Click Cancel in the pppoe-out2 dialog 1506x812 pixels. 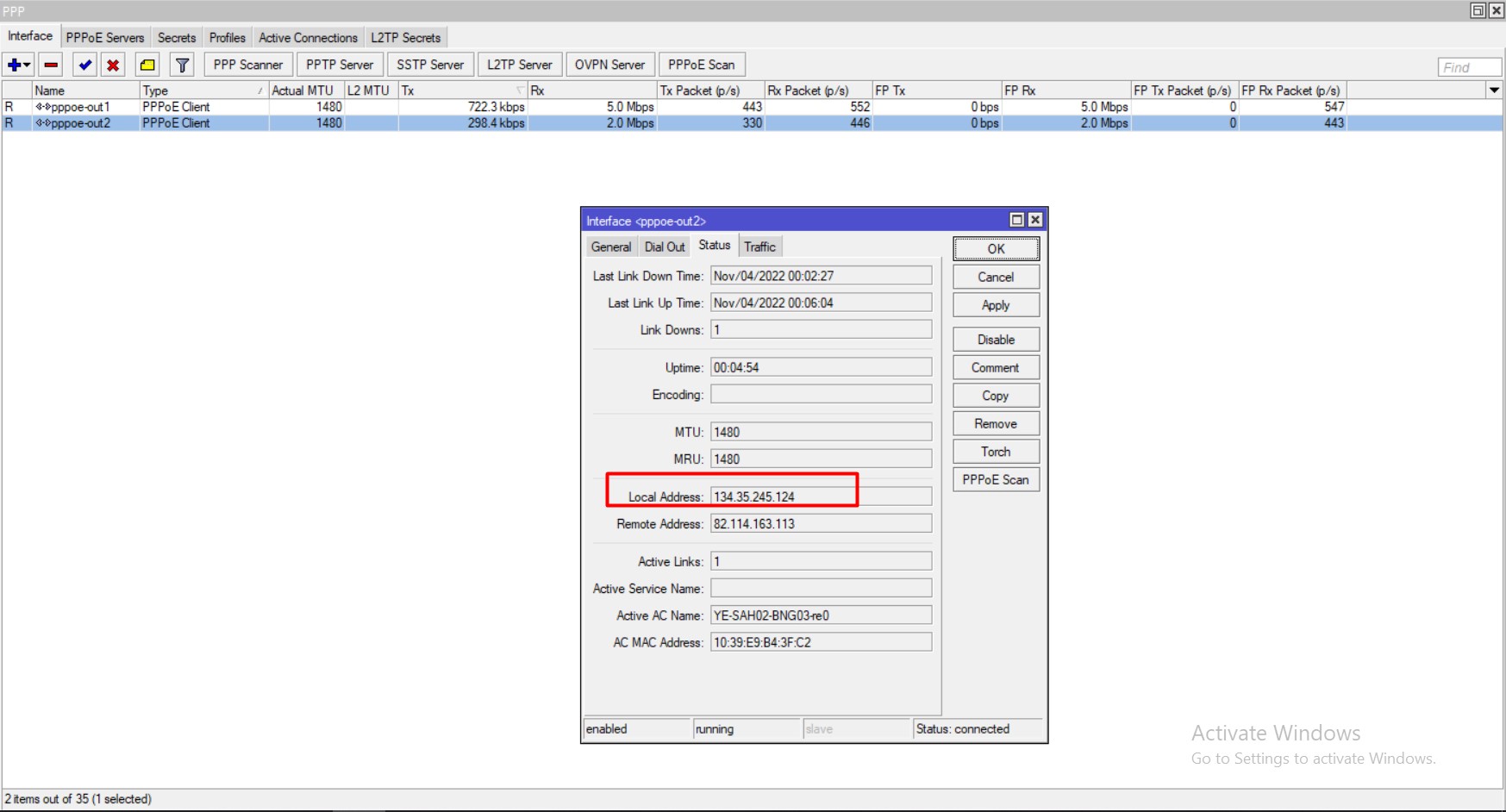click(x=997, y=277)
